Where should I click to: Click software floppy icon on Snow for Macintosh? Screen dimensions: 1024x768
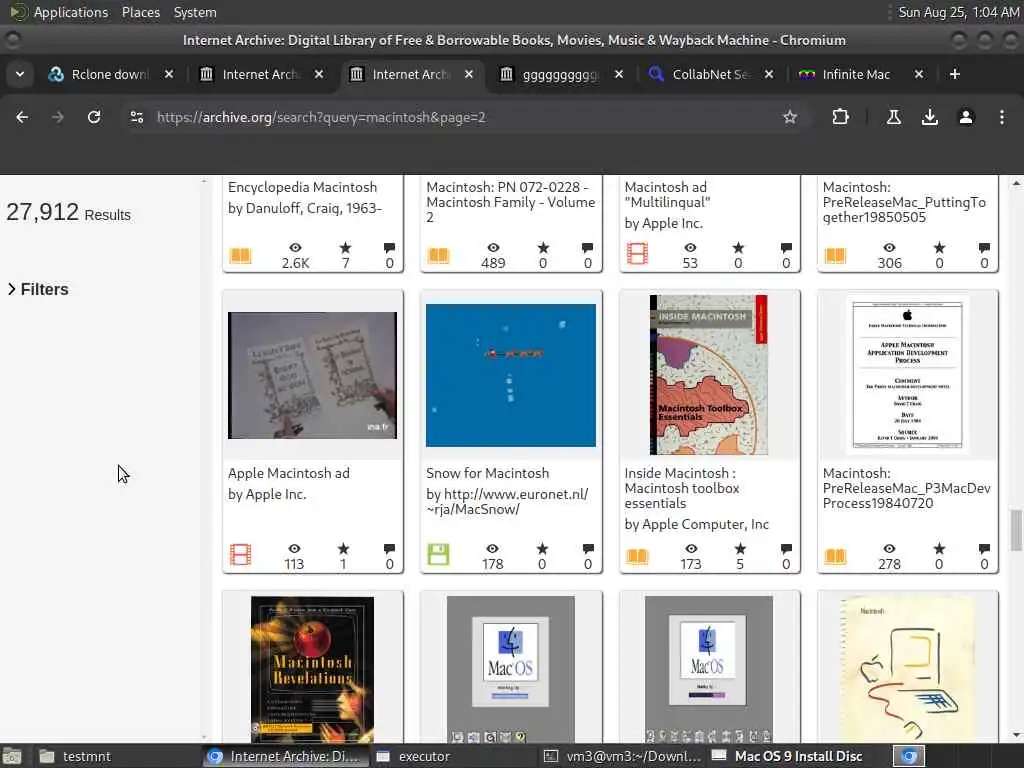[x=438, y=554]
